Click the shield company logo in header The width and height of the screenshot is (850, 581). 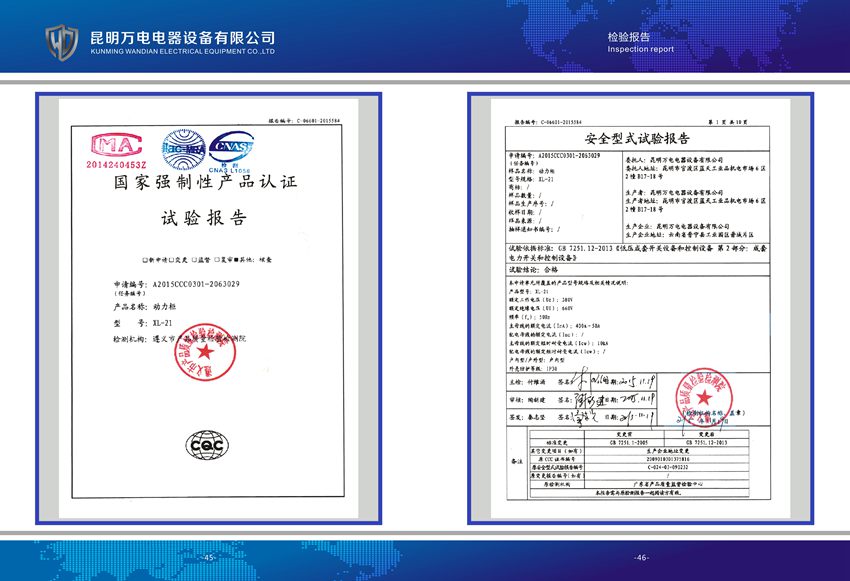tap(62, 42)
